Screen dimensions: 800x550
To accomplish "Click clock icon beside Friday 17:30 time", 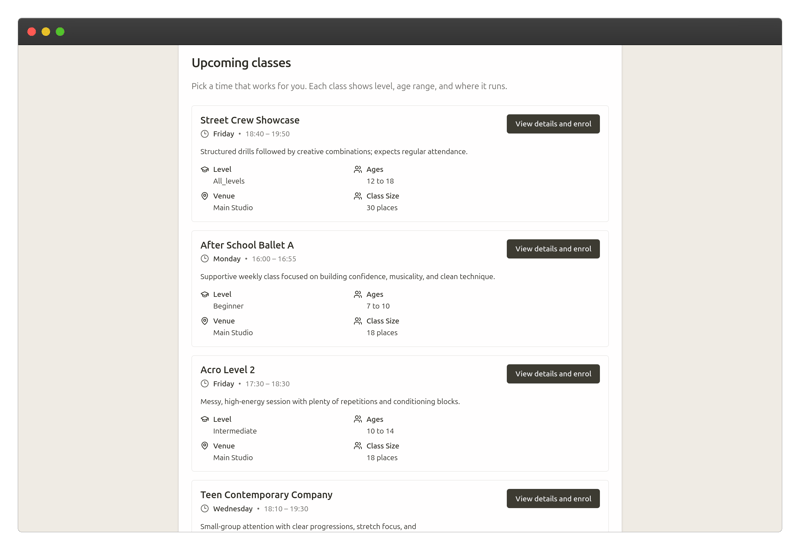I will (205, 384).
